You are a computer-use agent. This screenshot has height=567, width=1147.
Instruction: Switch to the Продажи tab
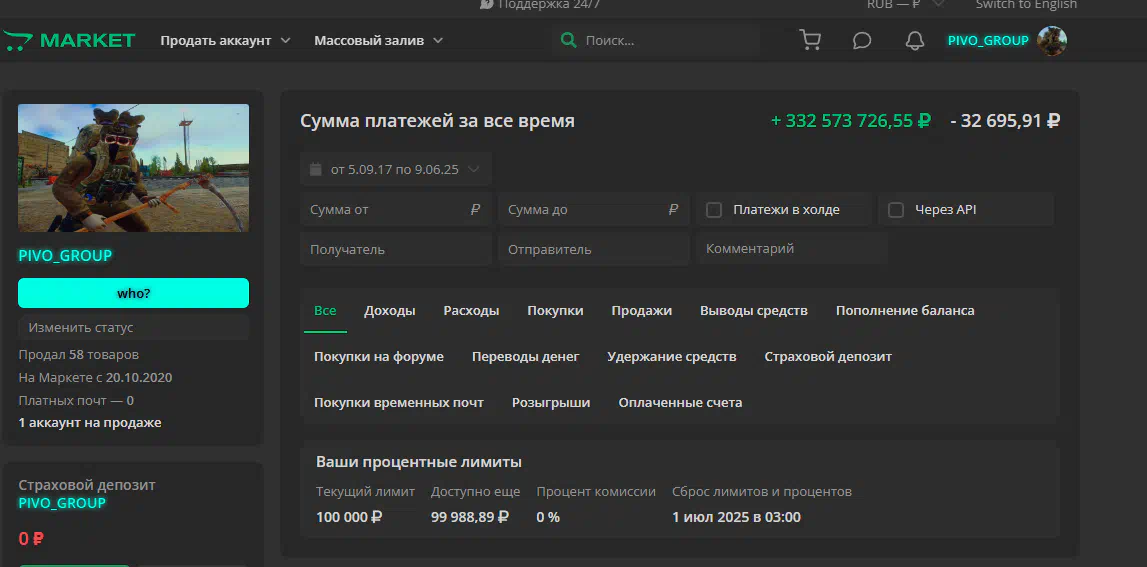point(642,311)
